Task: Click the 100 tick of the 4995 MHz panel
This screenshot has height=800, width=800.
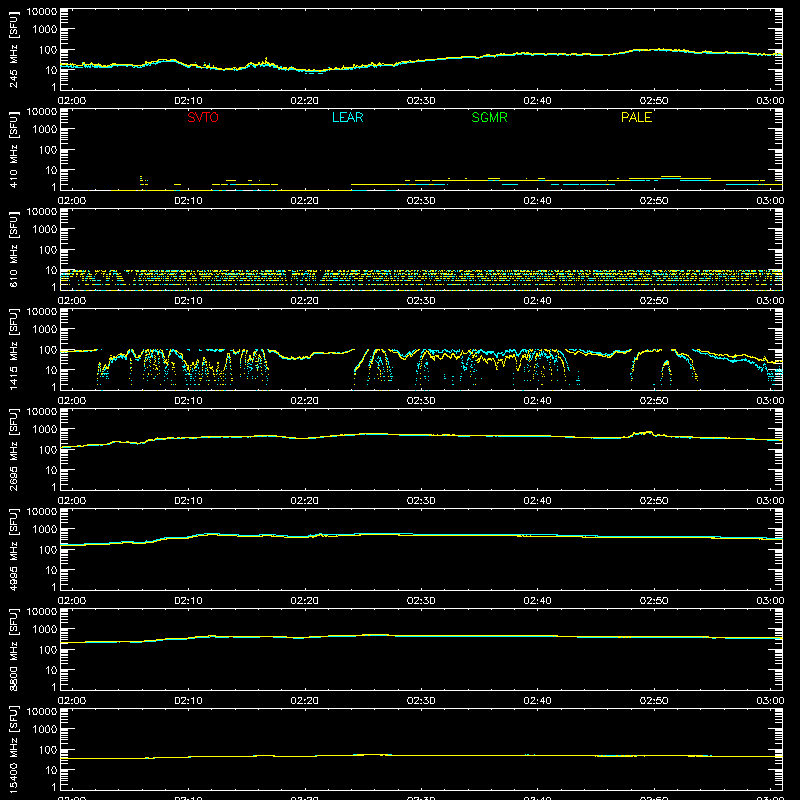Action: 49,550
